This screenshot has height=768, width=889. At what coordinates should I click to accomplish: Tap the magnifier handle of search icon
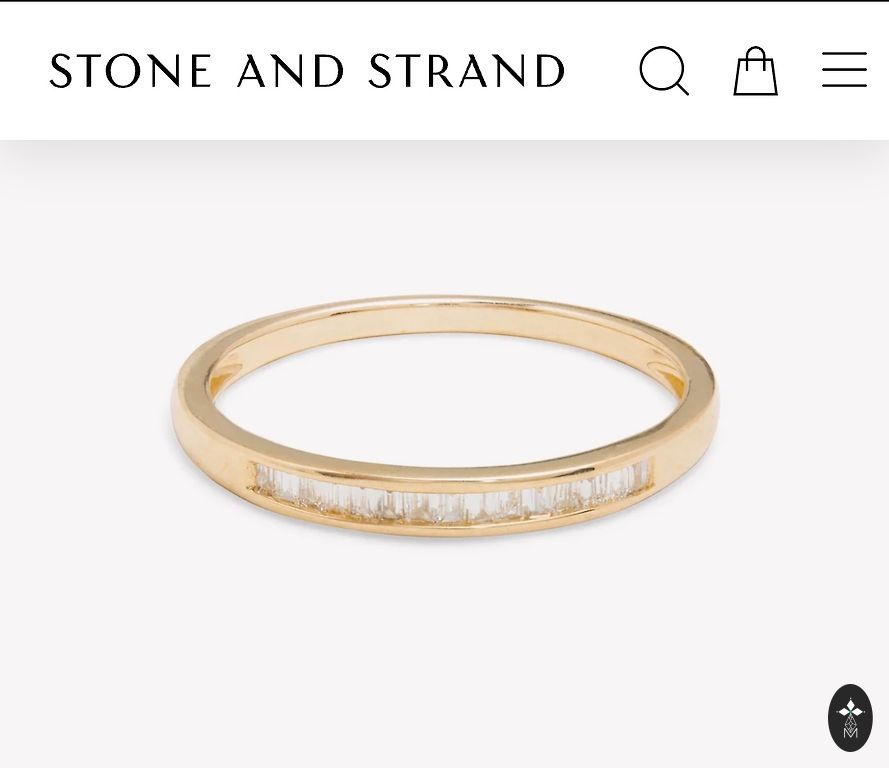pyautogui.click(x=681, y=87)
